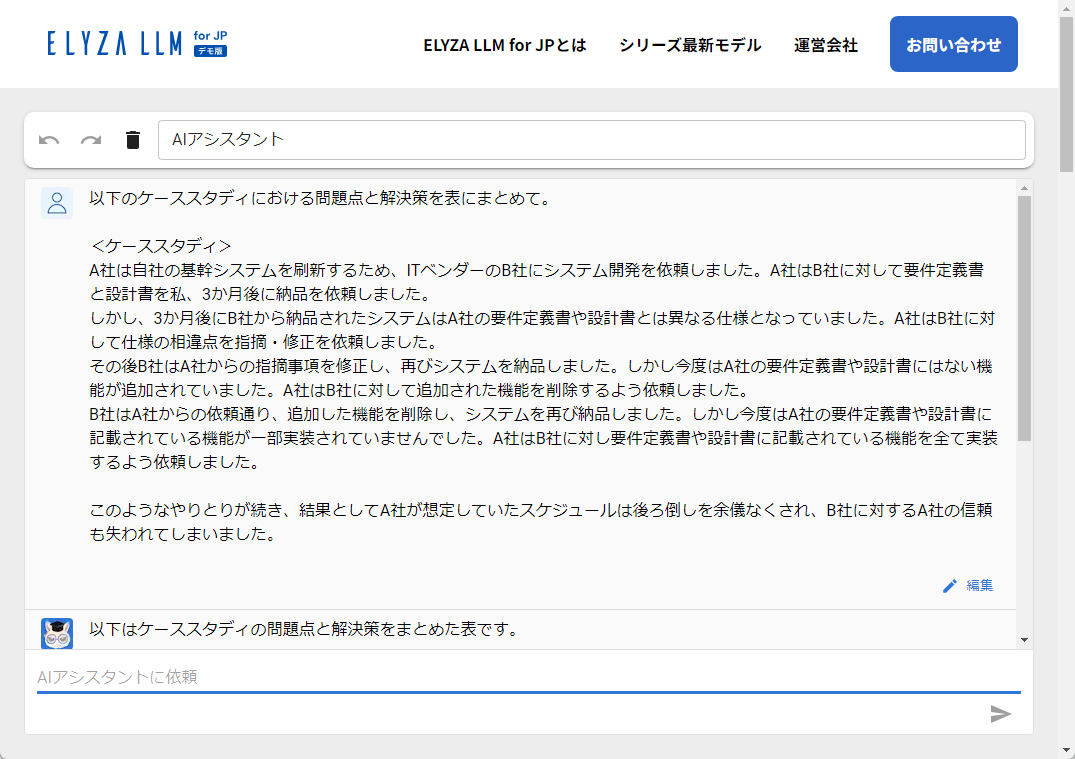
Task: Click the user avatar icon beside the prompt
Action: [57, 202]
